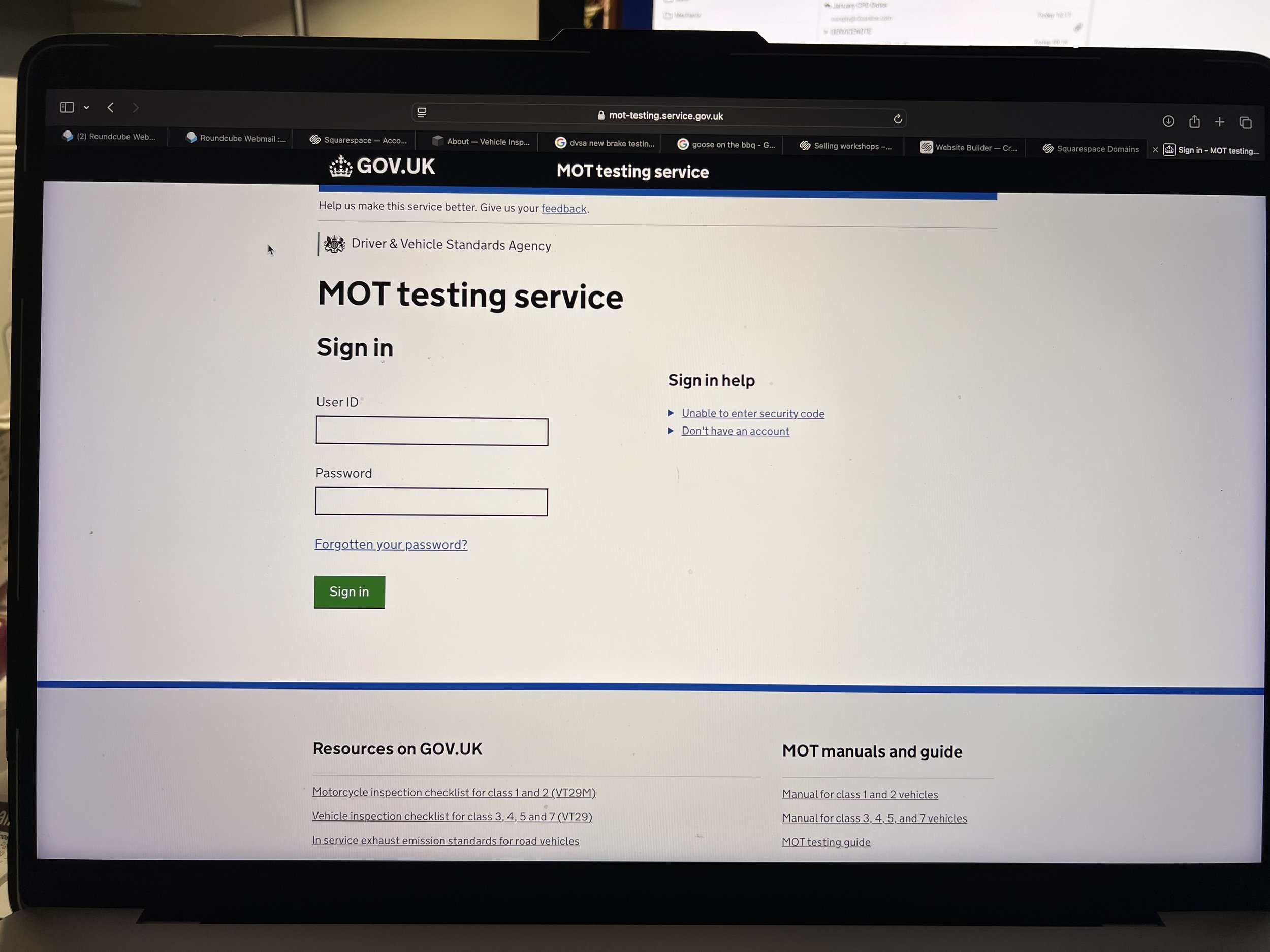Switch to the Roundcube Webmail tab
Viewport: 1270px width, 952px height.
[x=237, y=138]
